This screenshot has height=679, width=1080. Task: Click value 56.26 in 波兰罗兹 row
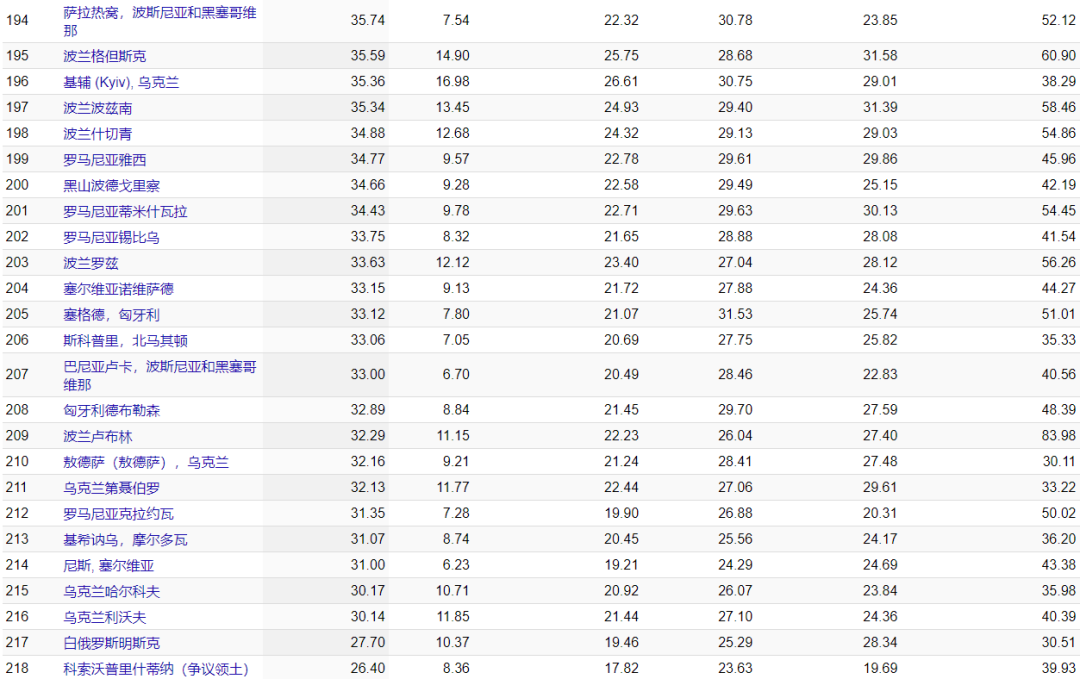click(x=1059, y=262)
